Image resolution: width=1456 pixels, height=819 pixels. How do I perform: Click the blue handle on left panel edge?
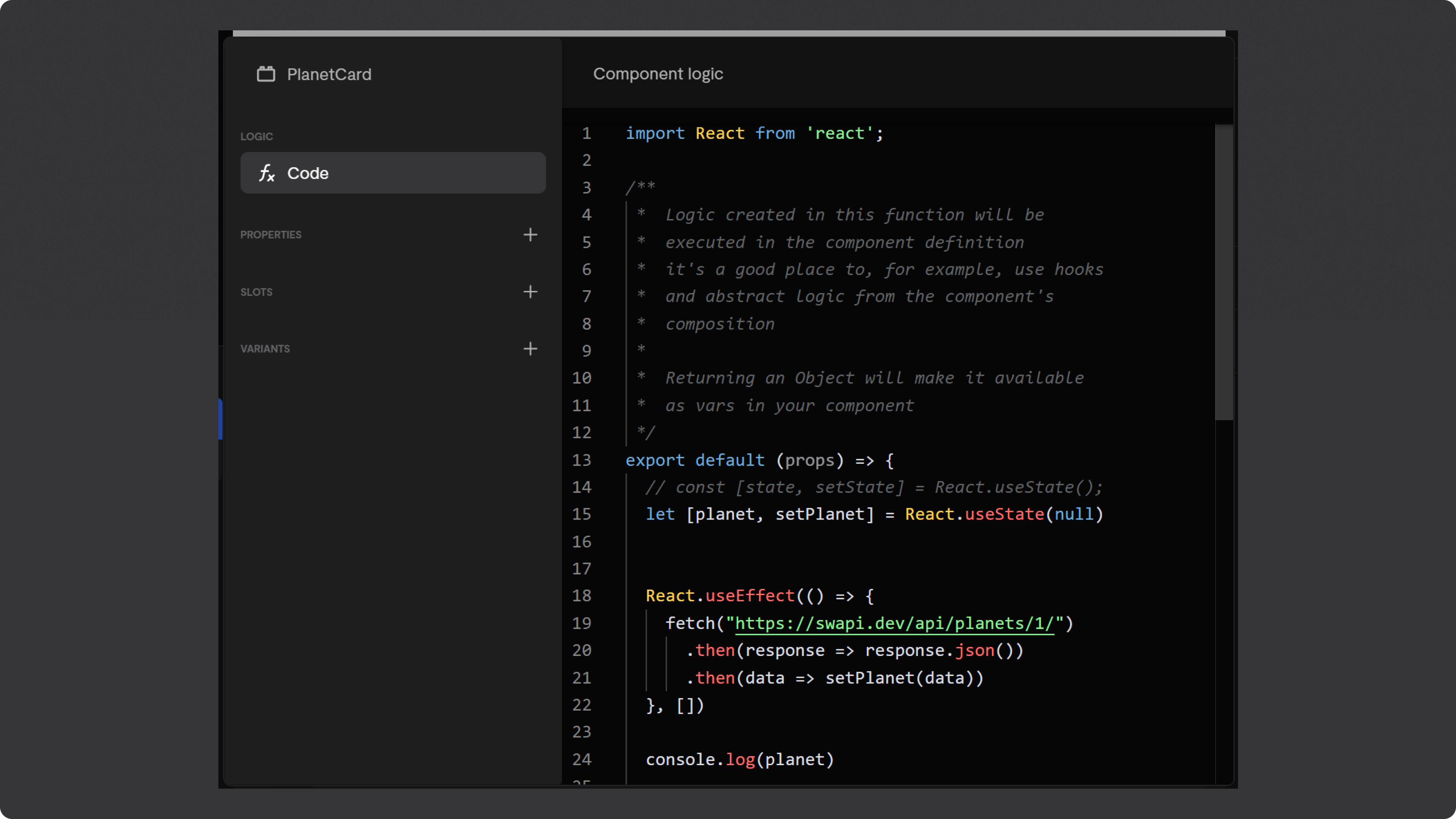[x=220, y=419]
